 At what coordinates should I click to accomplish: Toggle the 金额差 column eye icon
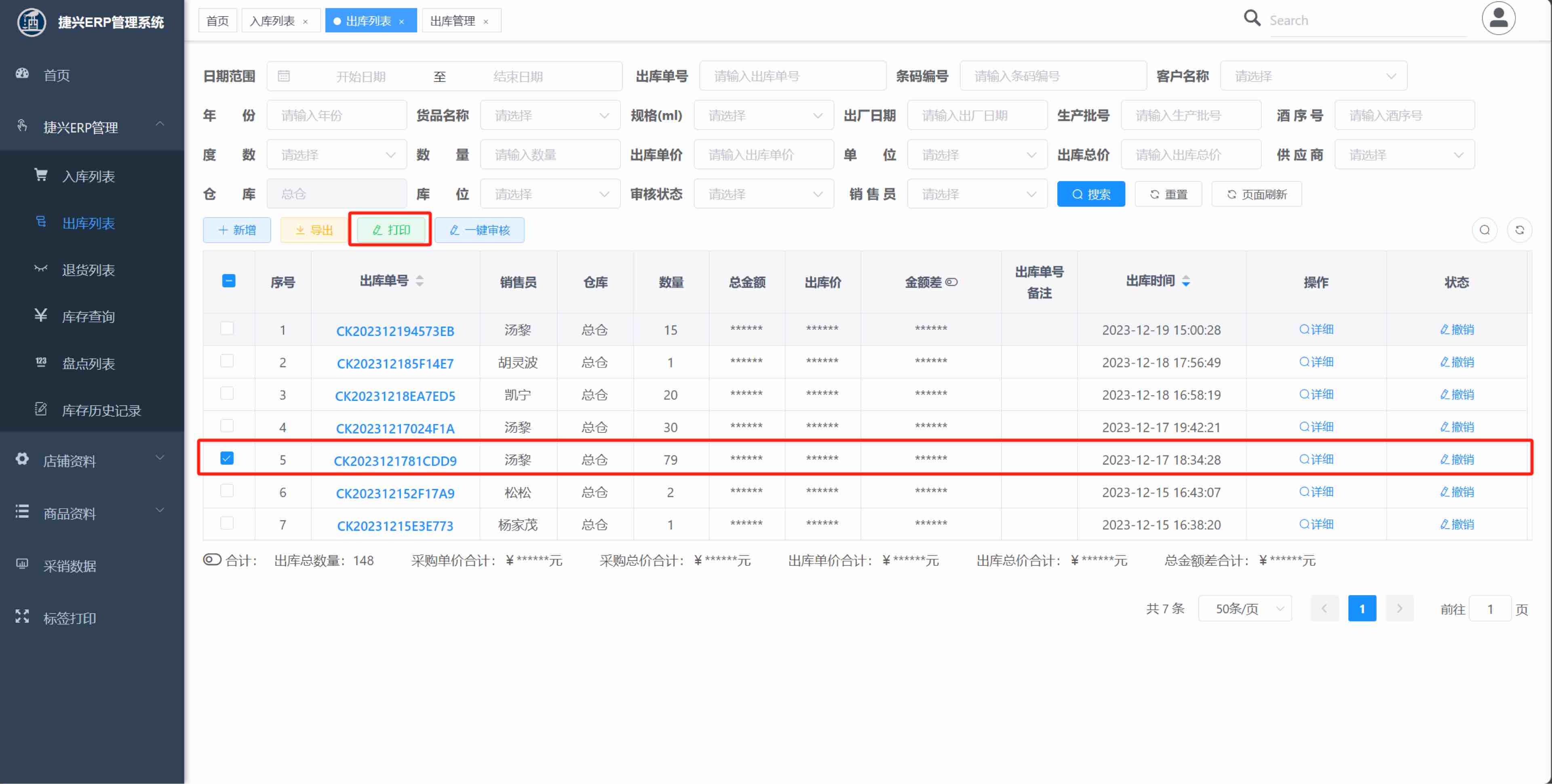click(951, 282)
